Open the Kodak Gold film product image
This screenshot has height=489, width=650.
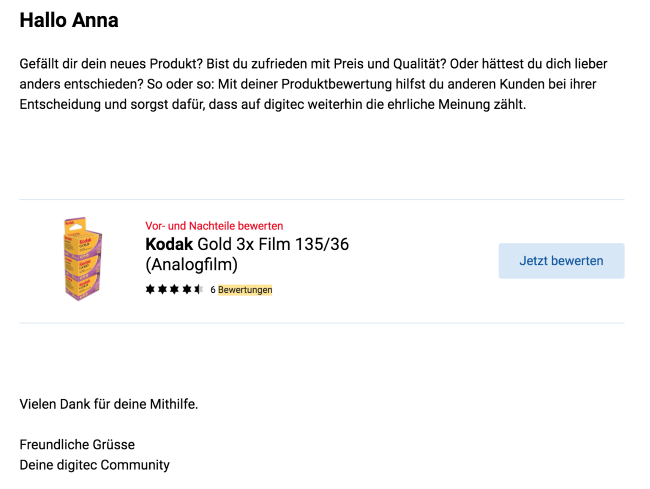[x=83, y=260]
